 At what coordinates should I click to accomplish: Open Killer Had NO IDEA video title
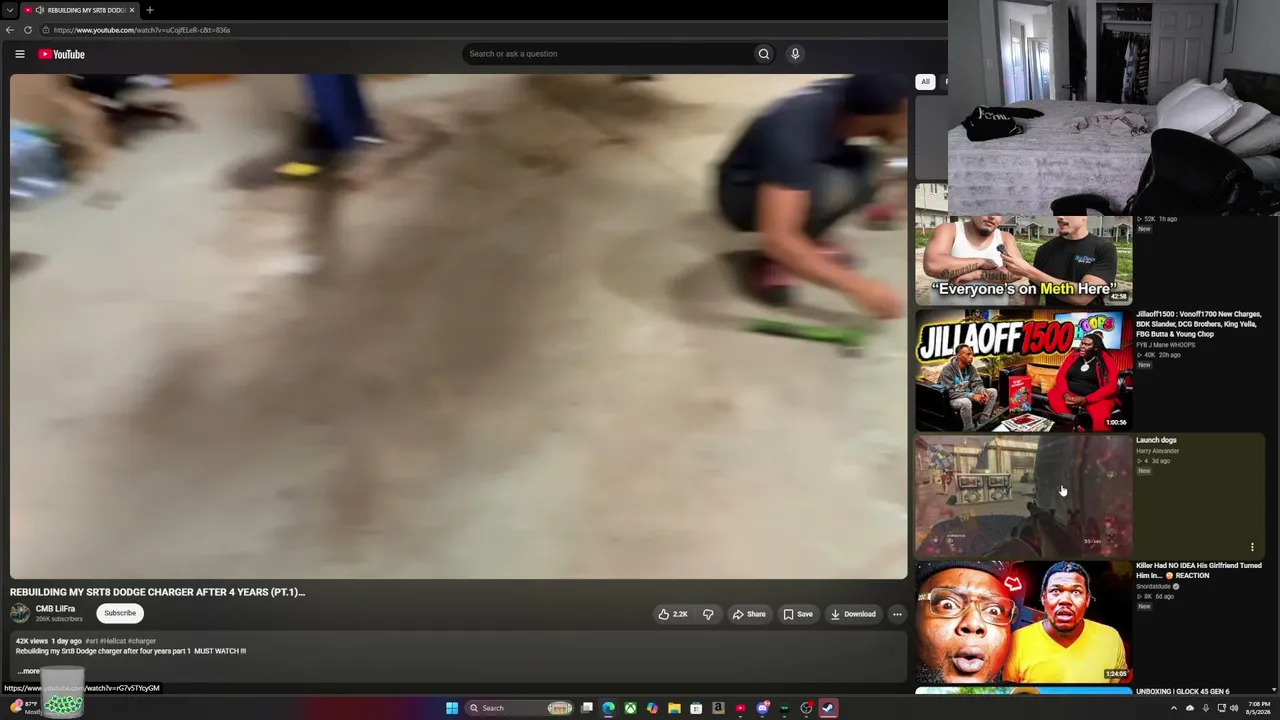click(x=1199, y=570)
